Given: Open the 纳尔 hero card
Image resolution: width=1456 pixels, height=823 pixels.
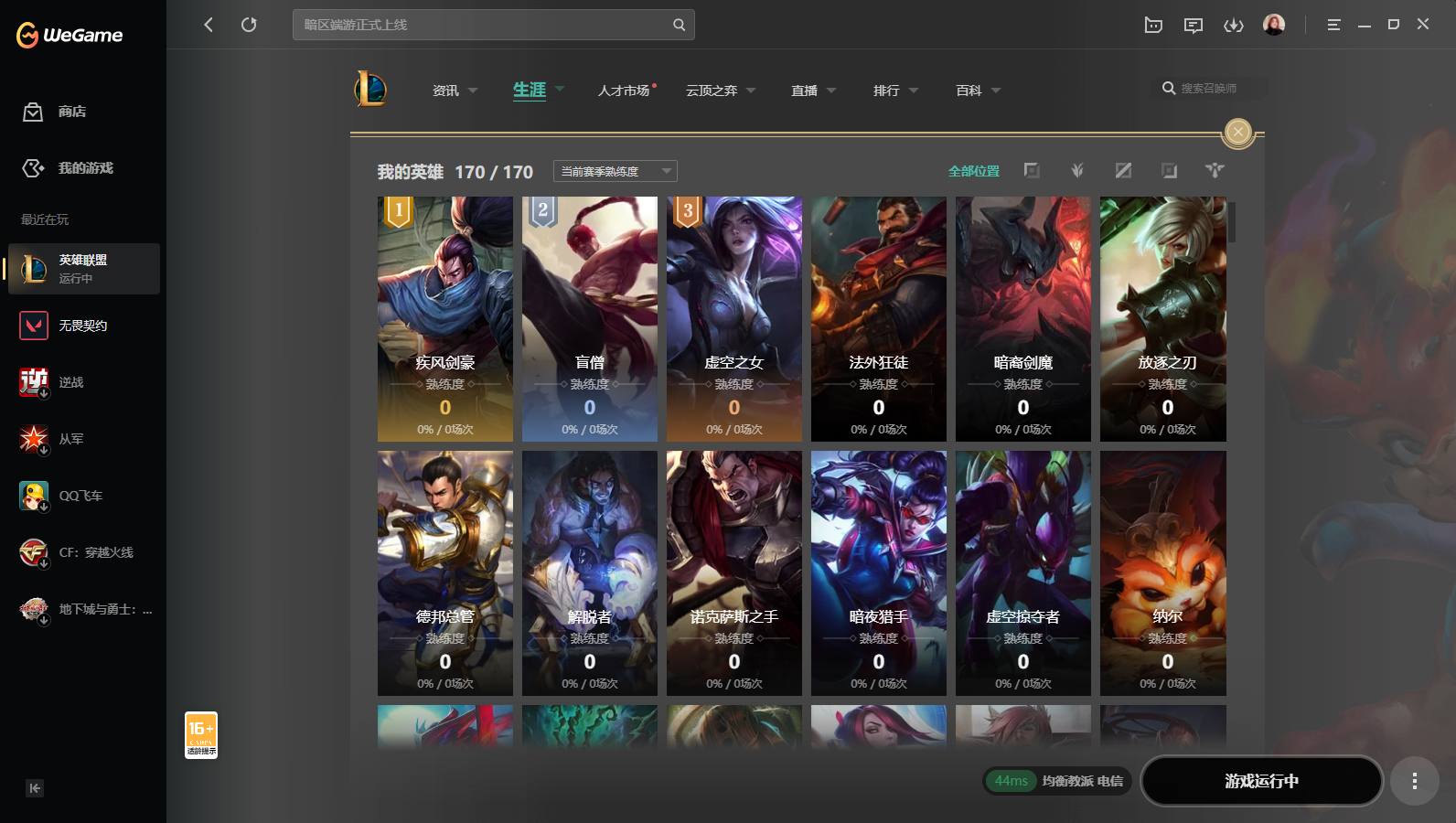Looking at the screenshot, I should 1163,573.
